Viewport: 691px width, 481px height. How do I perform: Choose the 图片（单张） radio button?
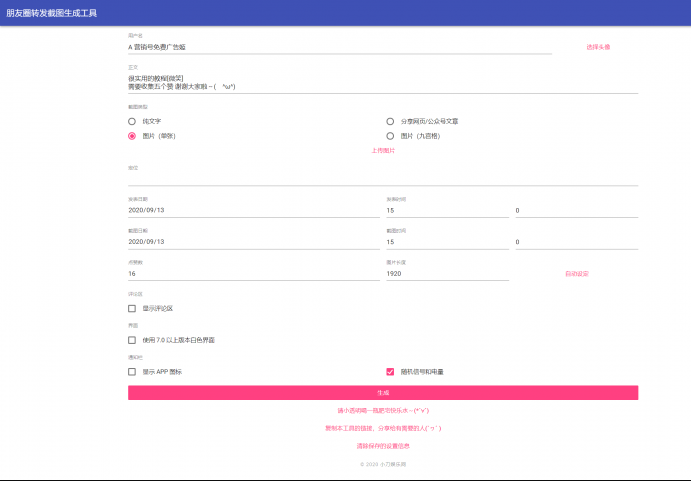point(132,136)
